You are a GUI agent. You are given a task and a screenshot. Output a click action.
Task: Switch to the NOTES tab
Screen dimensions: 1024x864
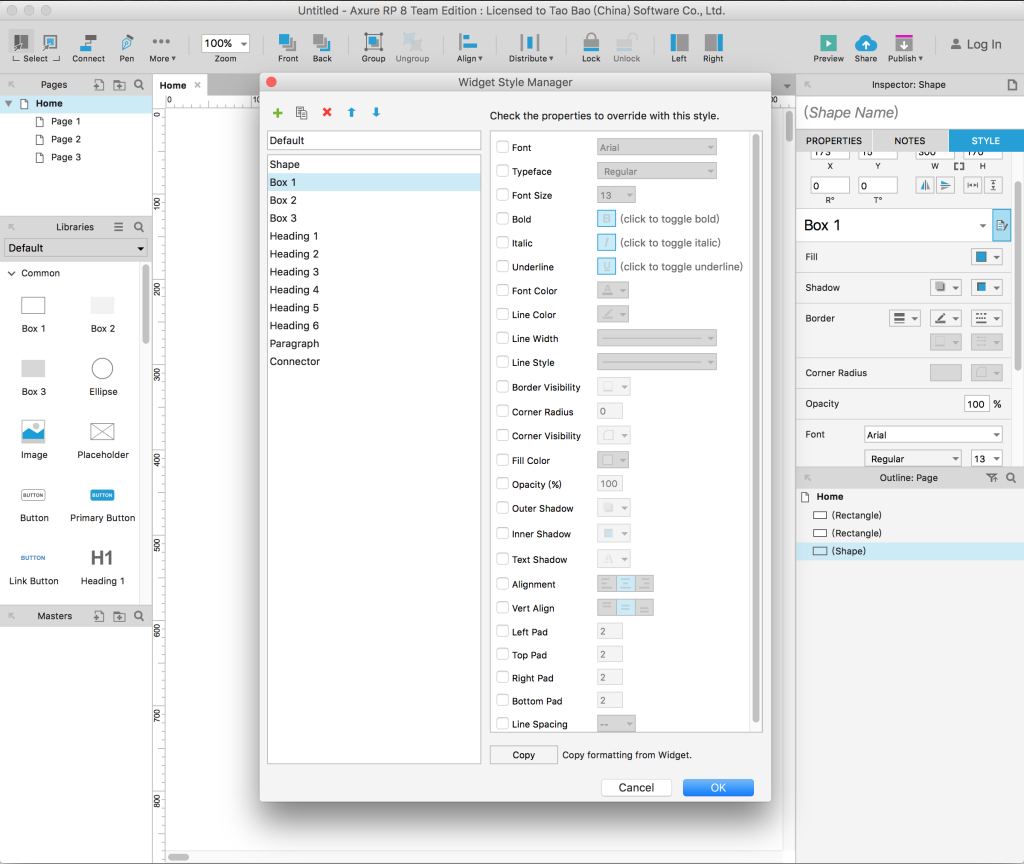click(910, 140)
